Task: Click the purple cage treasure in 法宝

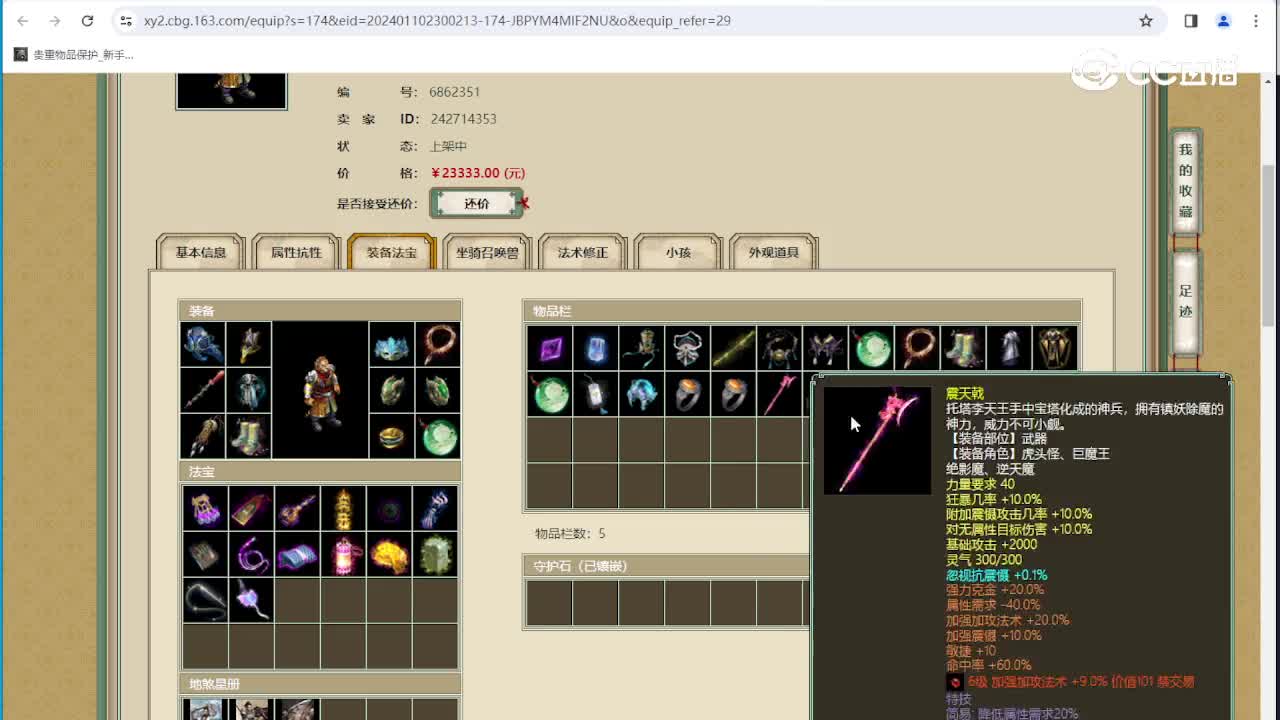Action: 205,508
